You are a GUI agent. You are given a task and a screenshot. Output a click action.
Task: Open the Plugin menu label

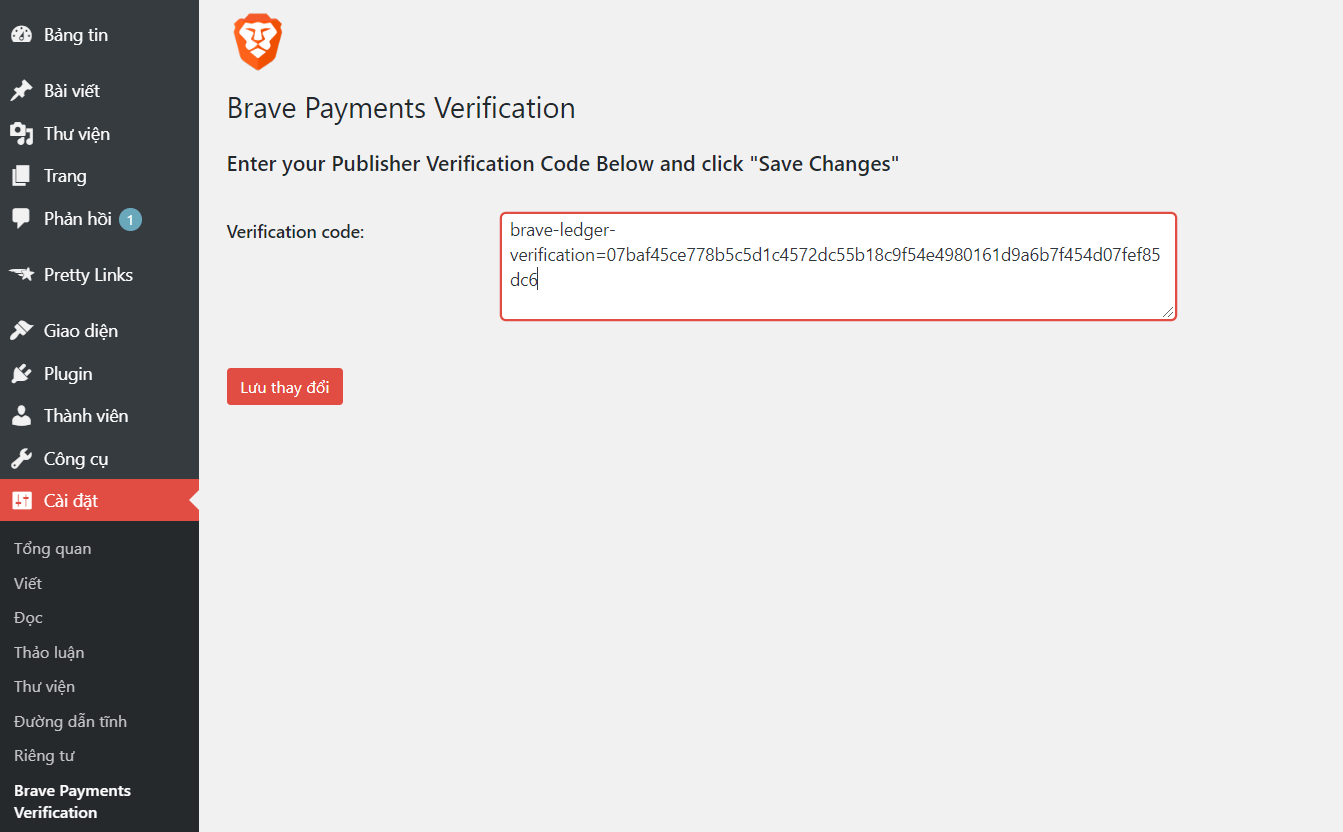pos(68,374)
